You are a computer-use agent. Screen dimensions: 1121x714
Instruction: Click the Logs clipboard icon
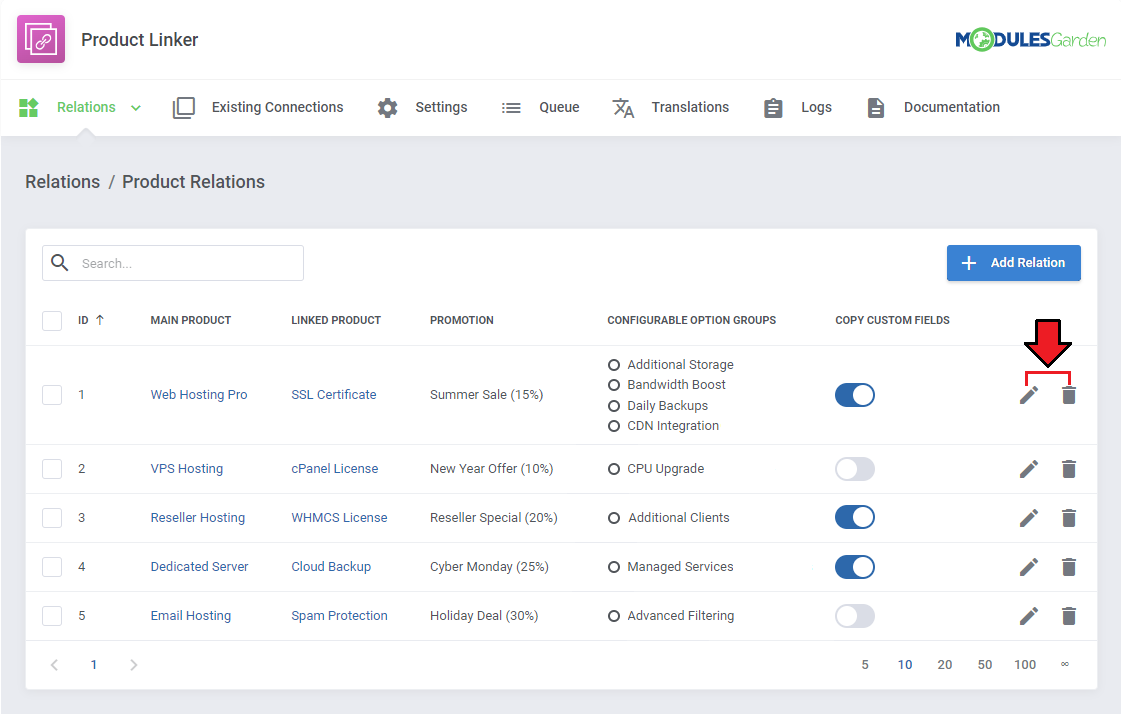click(773, 108)
